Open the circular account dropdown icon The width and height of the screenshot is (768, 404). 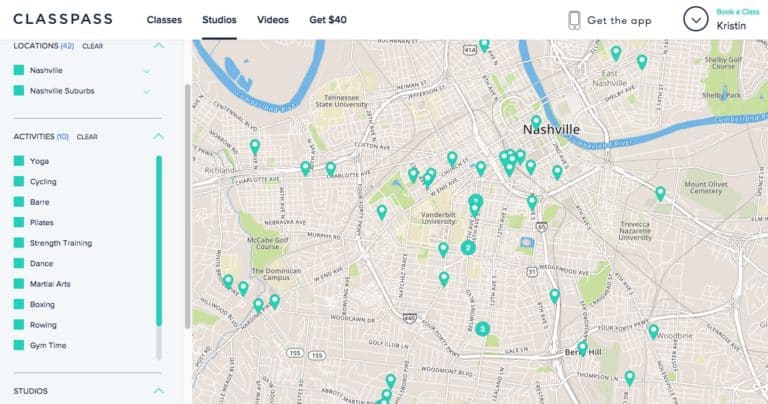click(696, 20)
